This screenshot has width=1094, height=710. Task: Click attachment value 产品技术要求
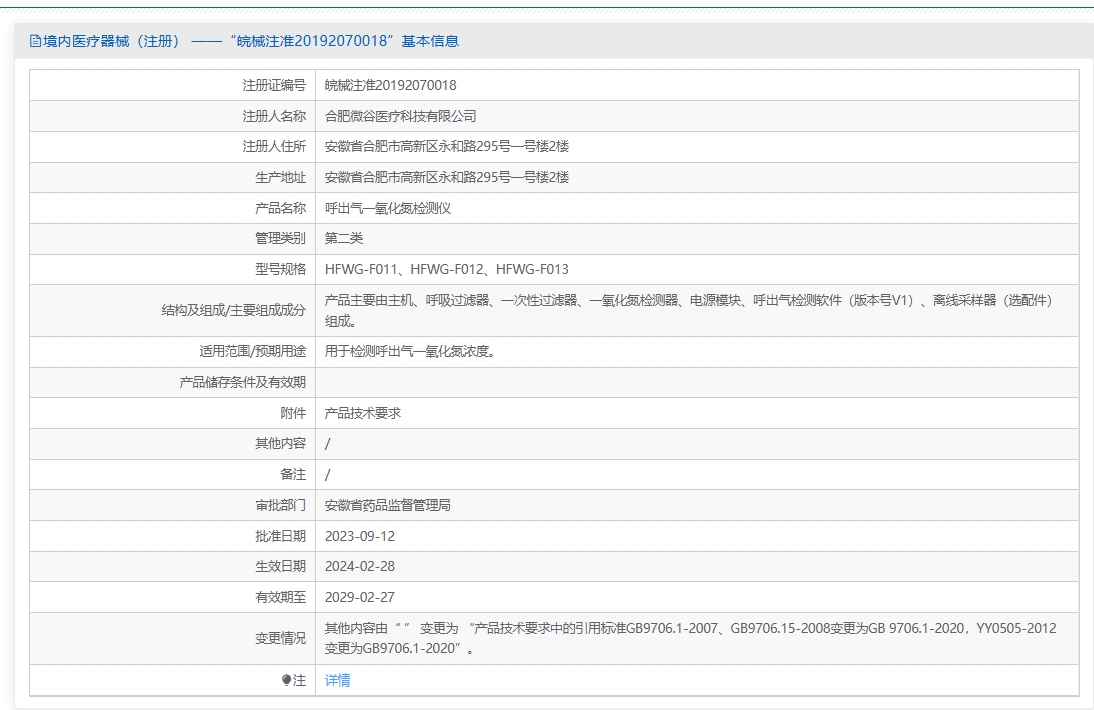(363, 413)
